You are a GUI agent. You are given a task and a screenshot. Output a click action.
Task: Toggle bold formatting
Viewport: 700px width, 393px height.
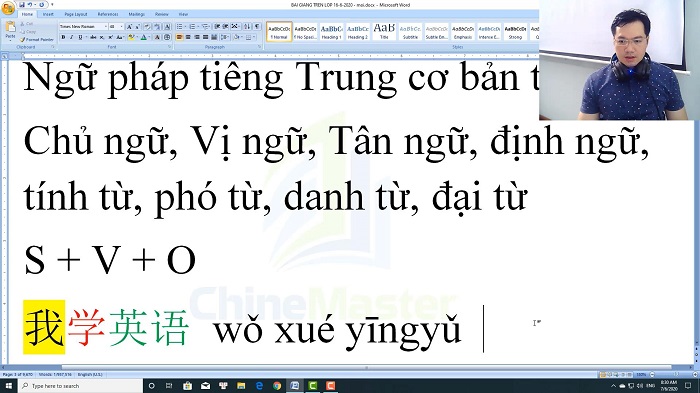pyautogui.click(x=63, y=37)
